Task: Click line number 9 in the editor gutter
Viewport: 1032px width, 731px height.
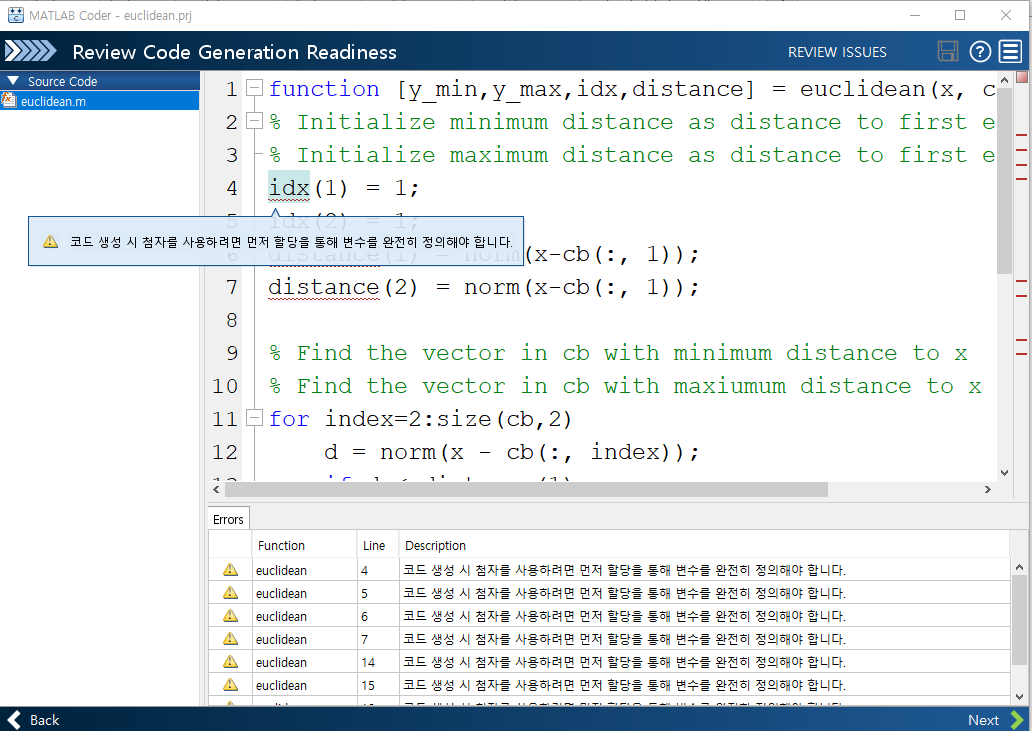Action: coord(232,353)
